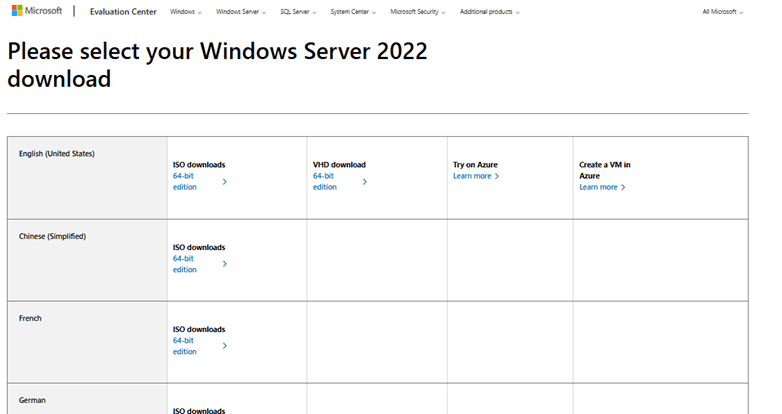
Task: Go to Evaluation Center home link
Action: pyautogui.click(x=123, y=12)
